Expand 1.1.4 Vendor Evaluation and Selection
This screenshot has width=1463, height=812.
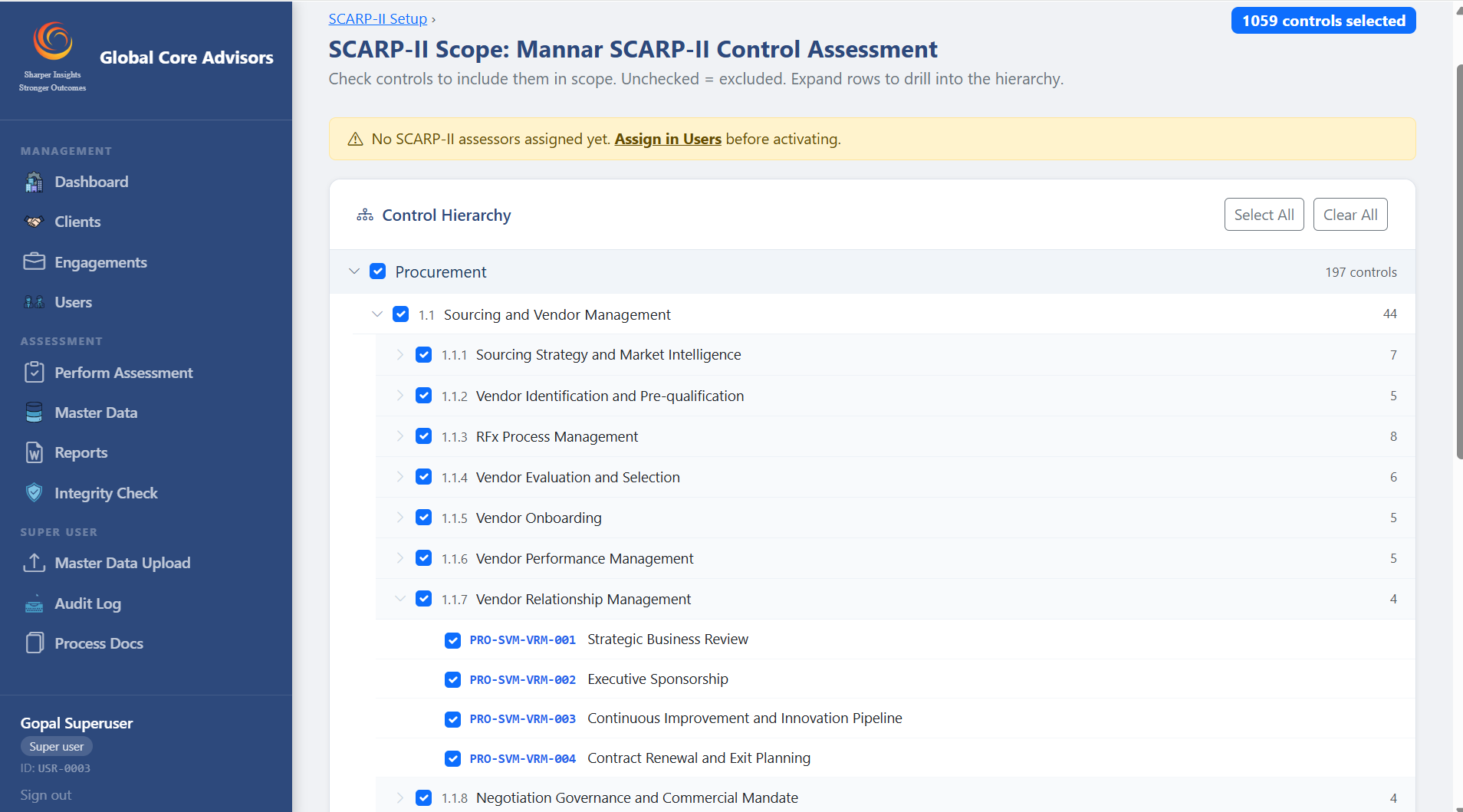click(x=400, y=477)
